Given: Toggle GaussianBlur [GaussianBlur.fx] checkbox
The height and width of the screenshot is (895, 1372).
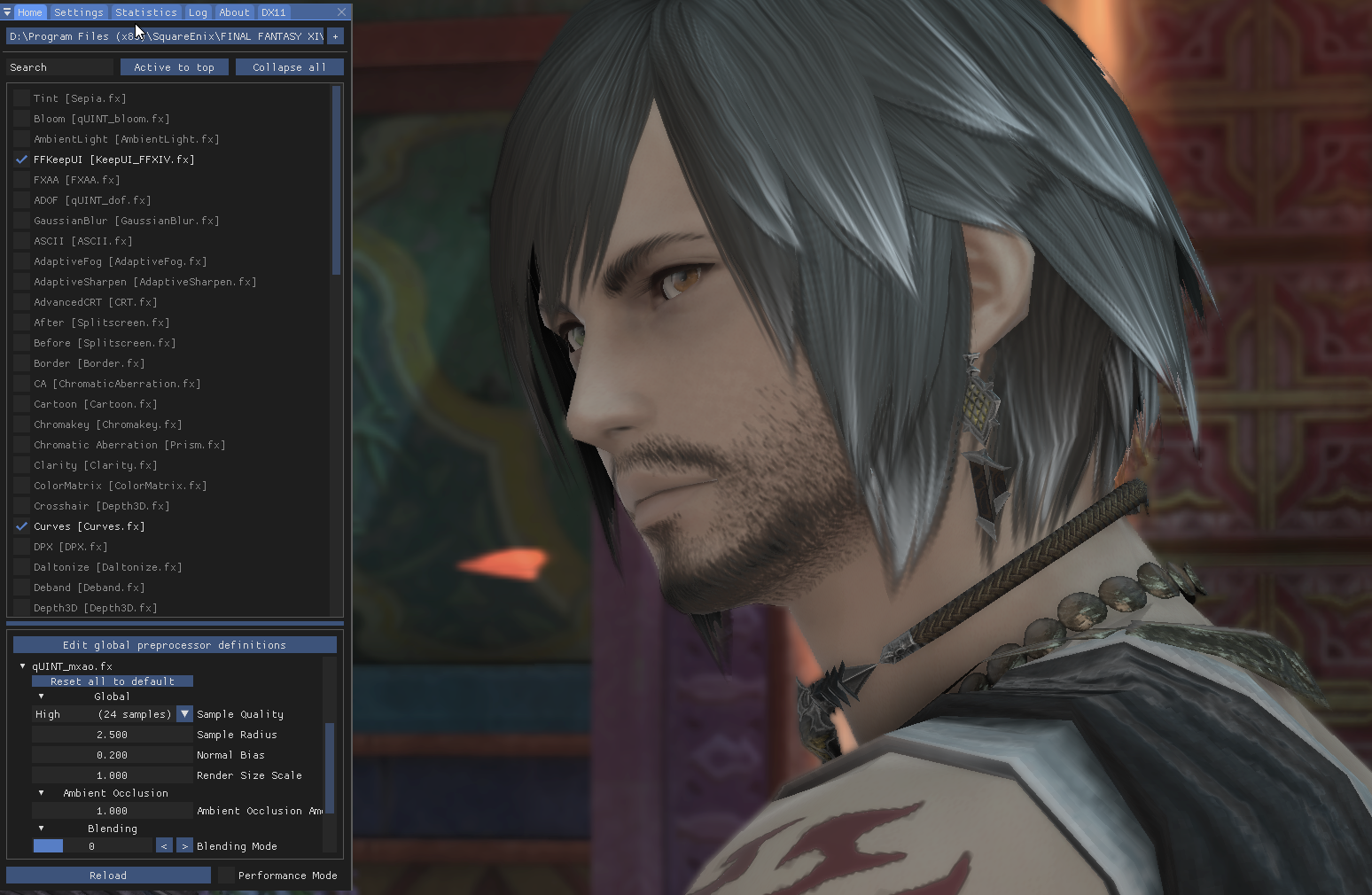Looking at the screenshot, I should [21, 221].
